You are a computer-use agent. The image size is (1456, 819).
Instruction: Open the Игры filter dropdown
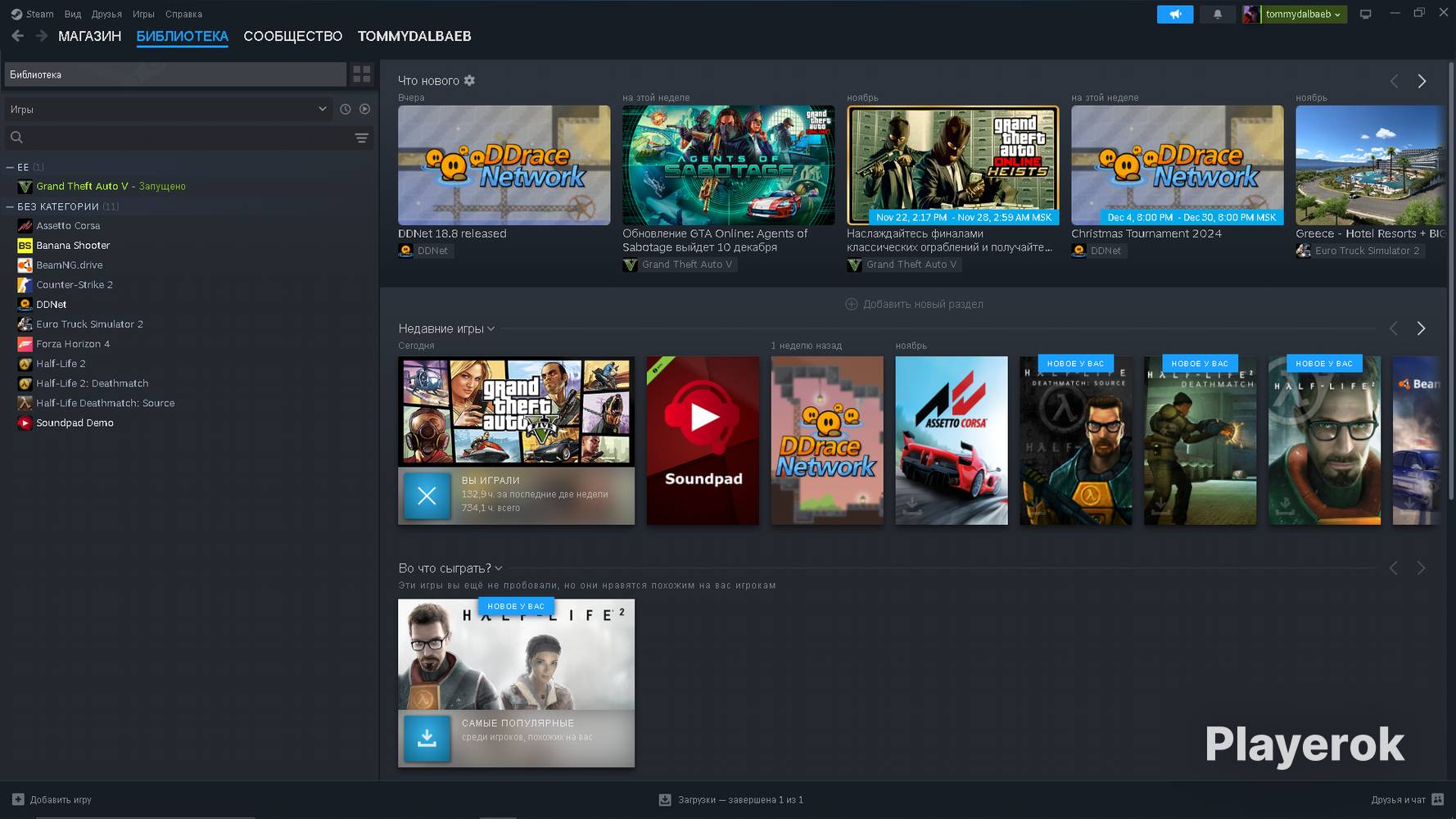pyautogui.click(x=168, y=109)
